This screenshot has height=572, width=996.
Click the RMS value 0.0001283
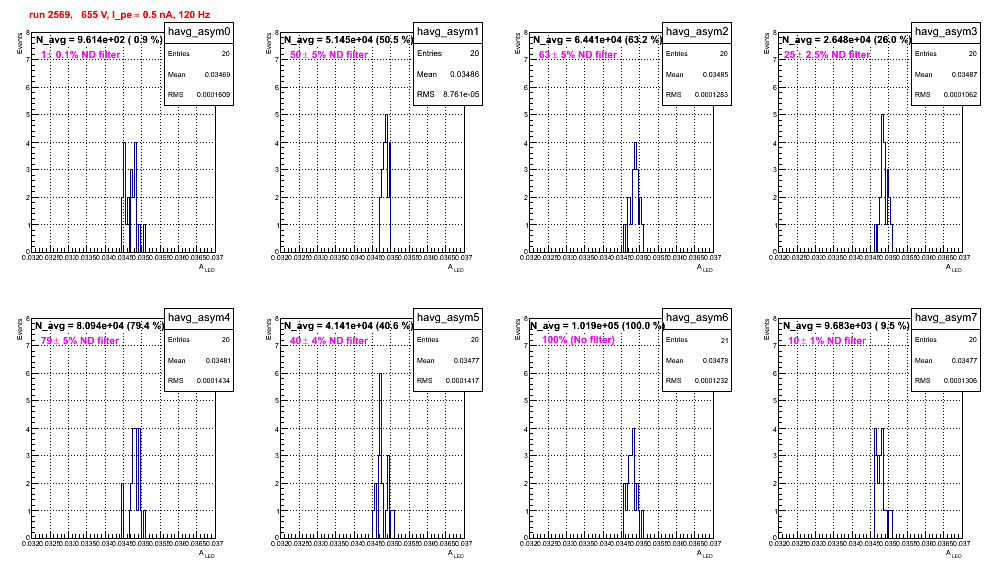click(x=711, y=95)
